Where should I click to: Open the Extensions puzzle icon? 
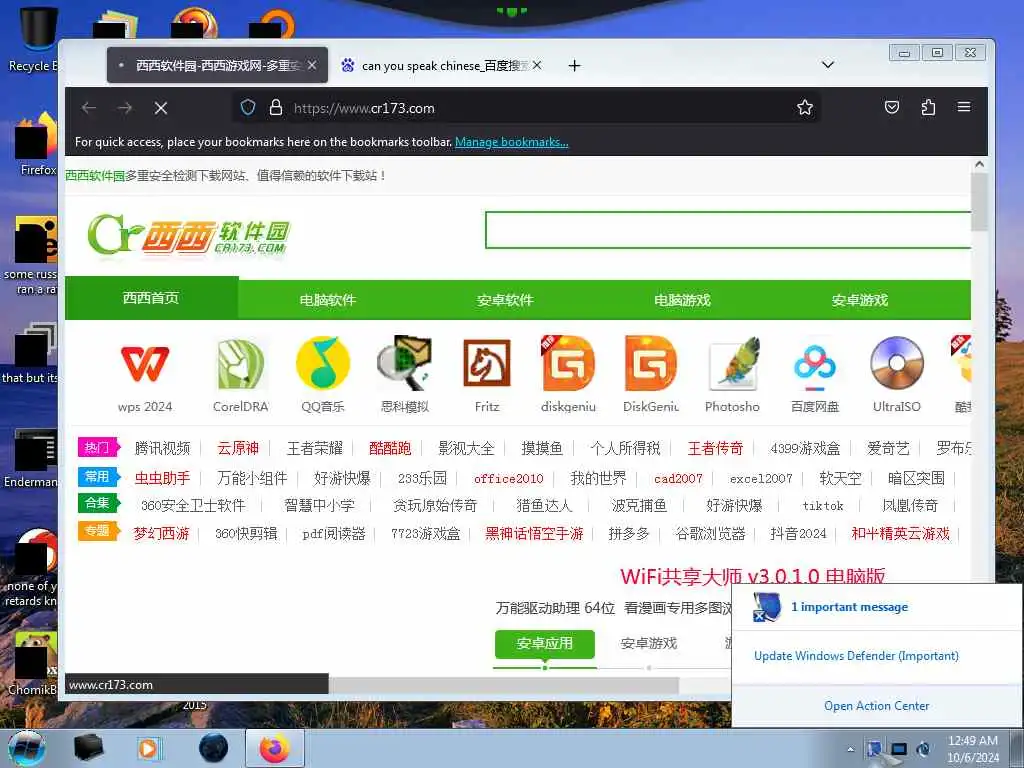pos(928,107)
